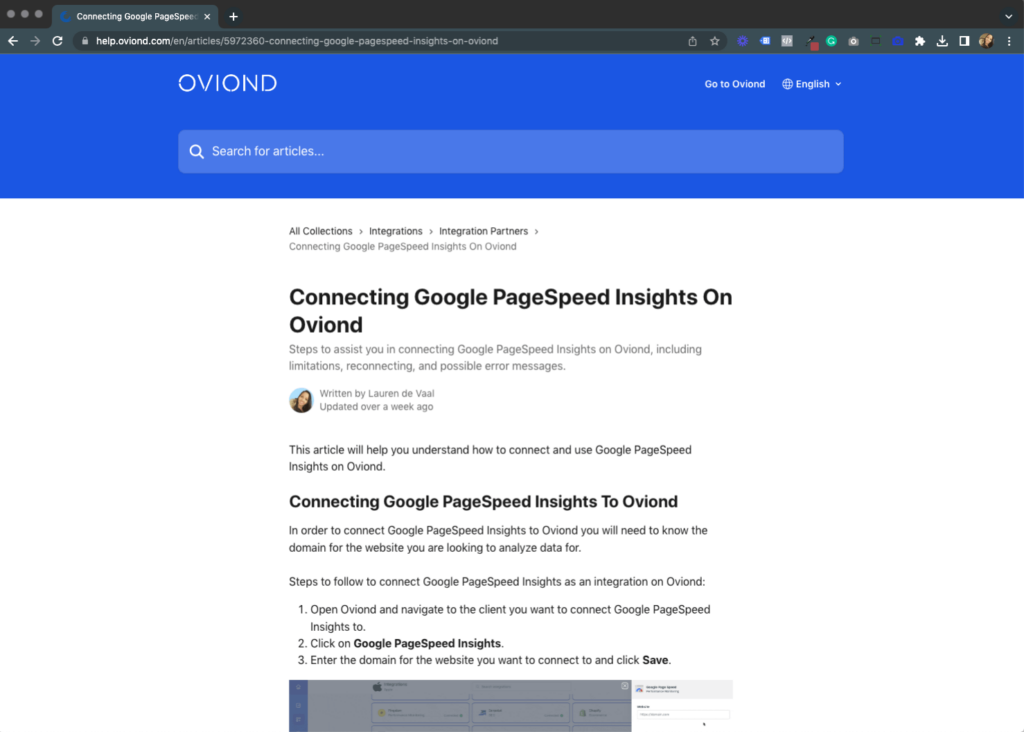Click the globe language icon
Screen dimensions: 1024x732
[788, 84]
